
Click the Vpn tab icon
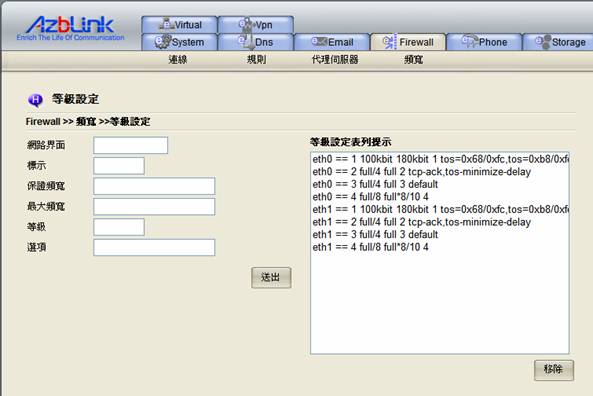[x=246, y=24]
